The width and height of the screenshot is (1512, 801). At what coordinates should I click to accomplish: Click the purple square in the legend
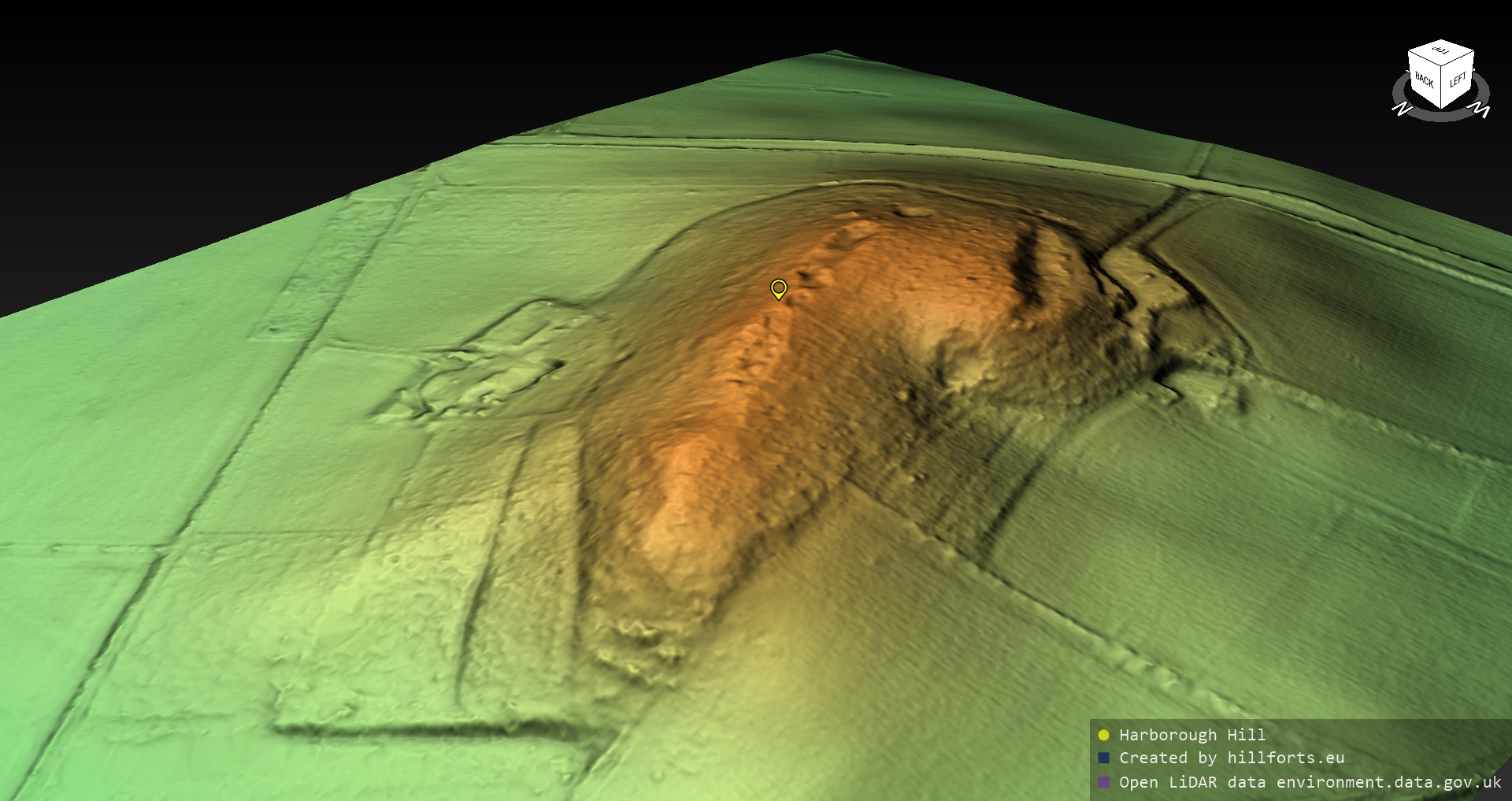[1103, 782]
